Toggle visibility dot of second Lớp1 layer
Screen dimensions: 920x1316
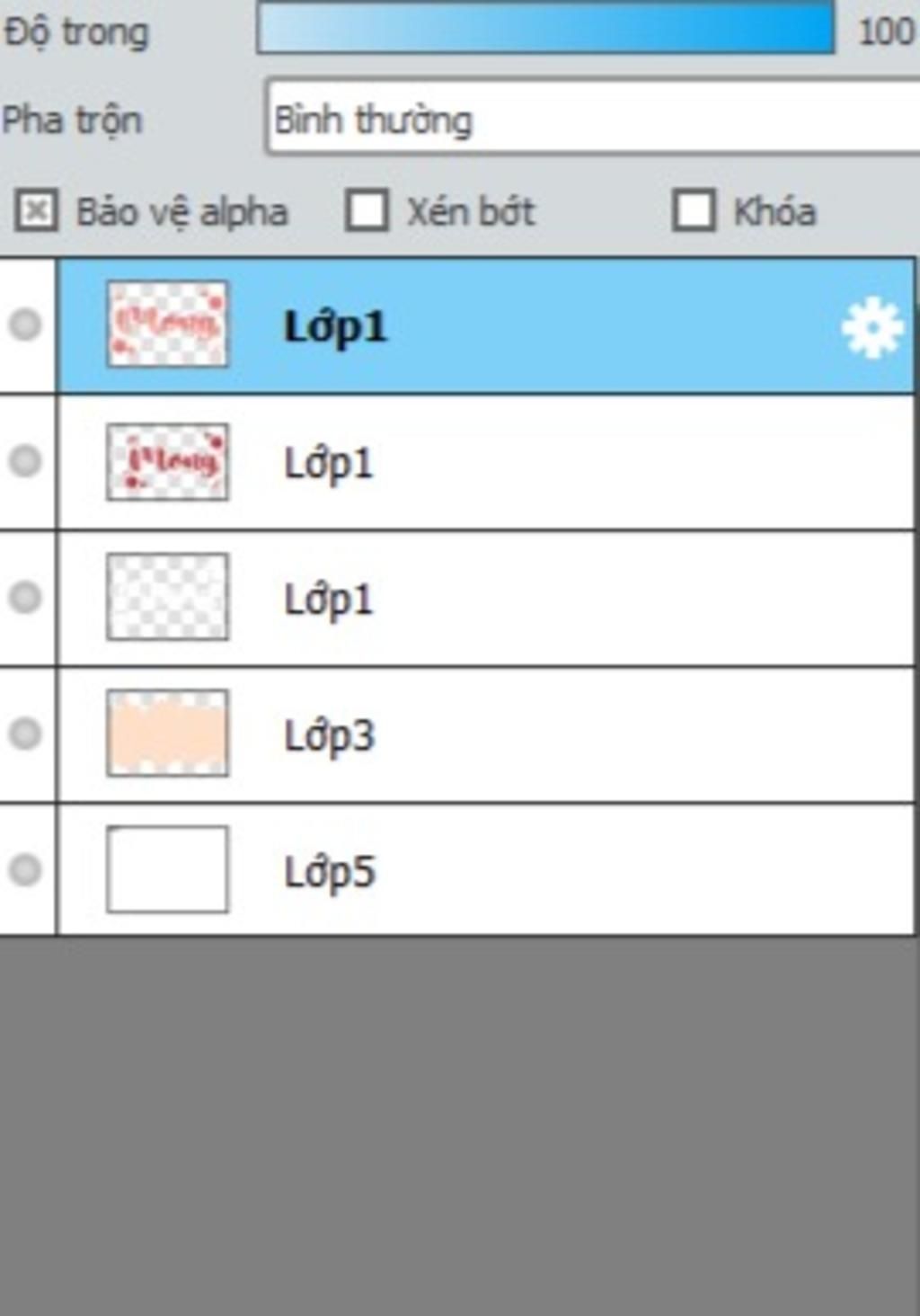point(25,461)
